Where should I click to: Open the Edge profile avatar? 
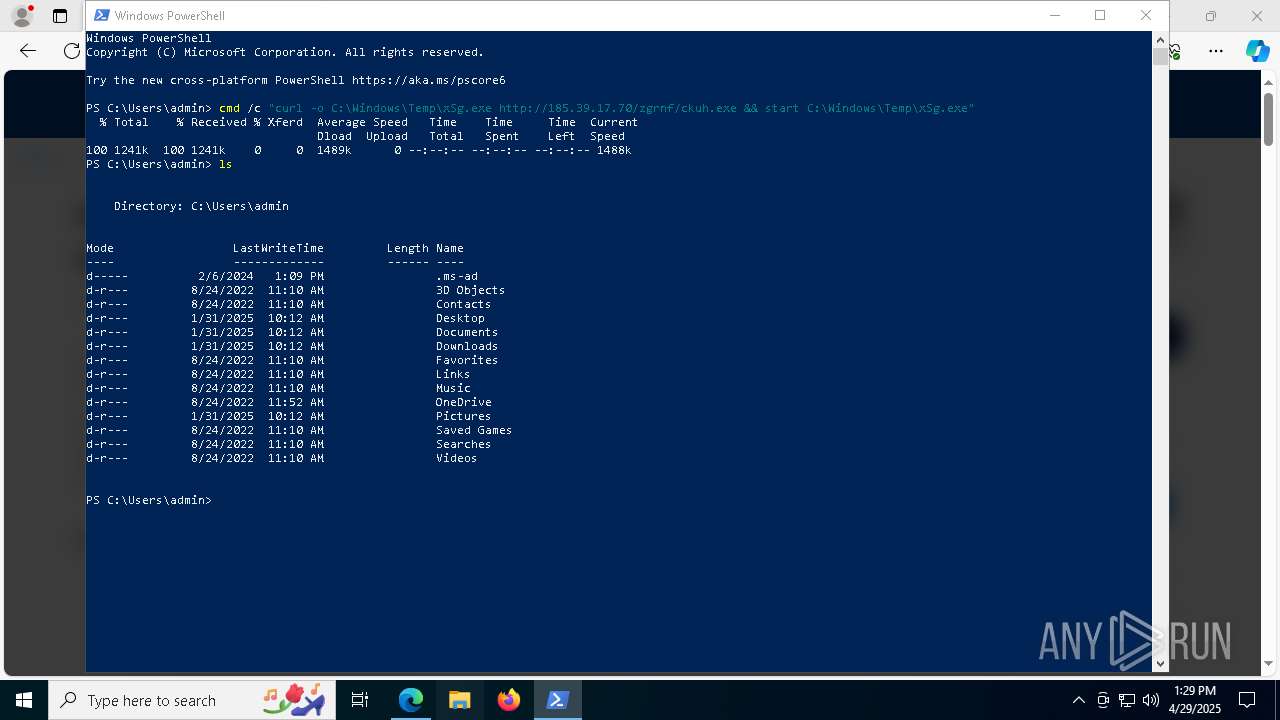click(x=21, y=16)
